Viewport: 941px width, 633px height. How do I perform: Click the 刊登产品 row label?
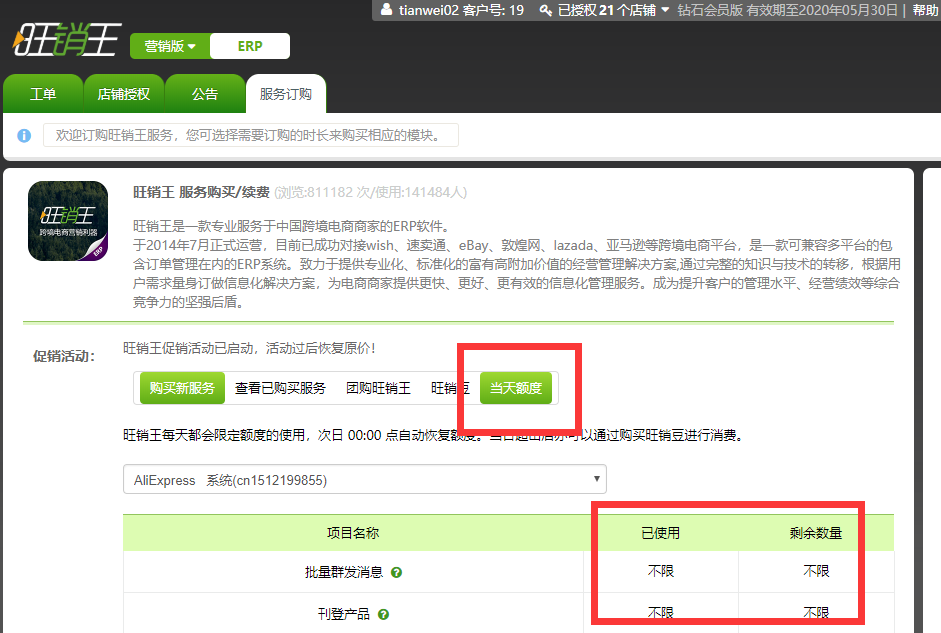(x=344, y=614)
